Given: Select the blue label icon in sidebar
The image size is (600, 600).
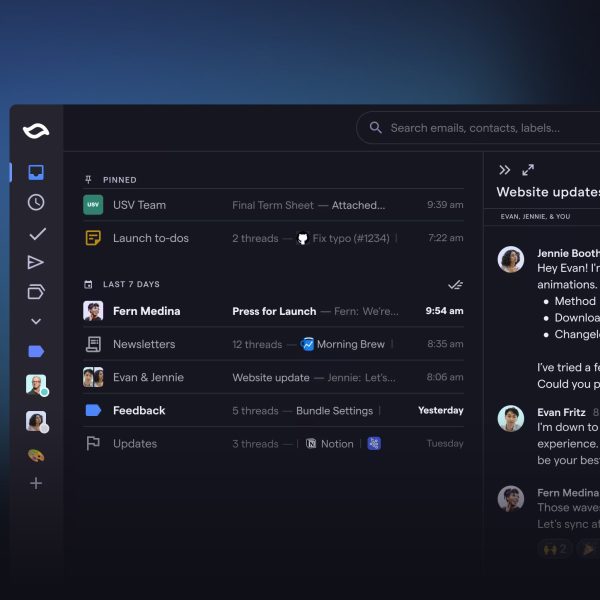Looking at the screenshot, I should tap(36, 351).
